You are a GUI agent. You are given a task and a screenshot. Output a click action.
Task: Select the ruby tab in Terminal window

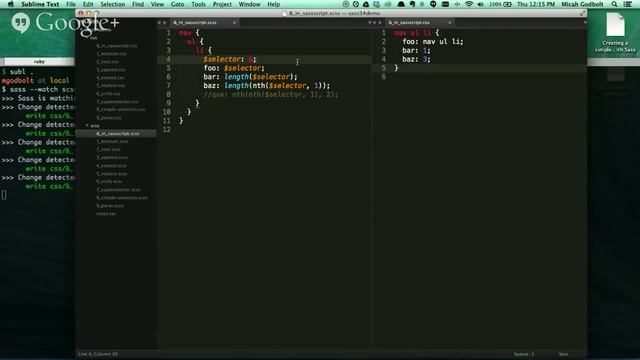(39, 62)
